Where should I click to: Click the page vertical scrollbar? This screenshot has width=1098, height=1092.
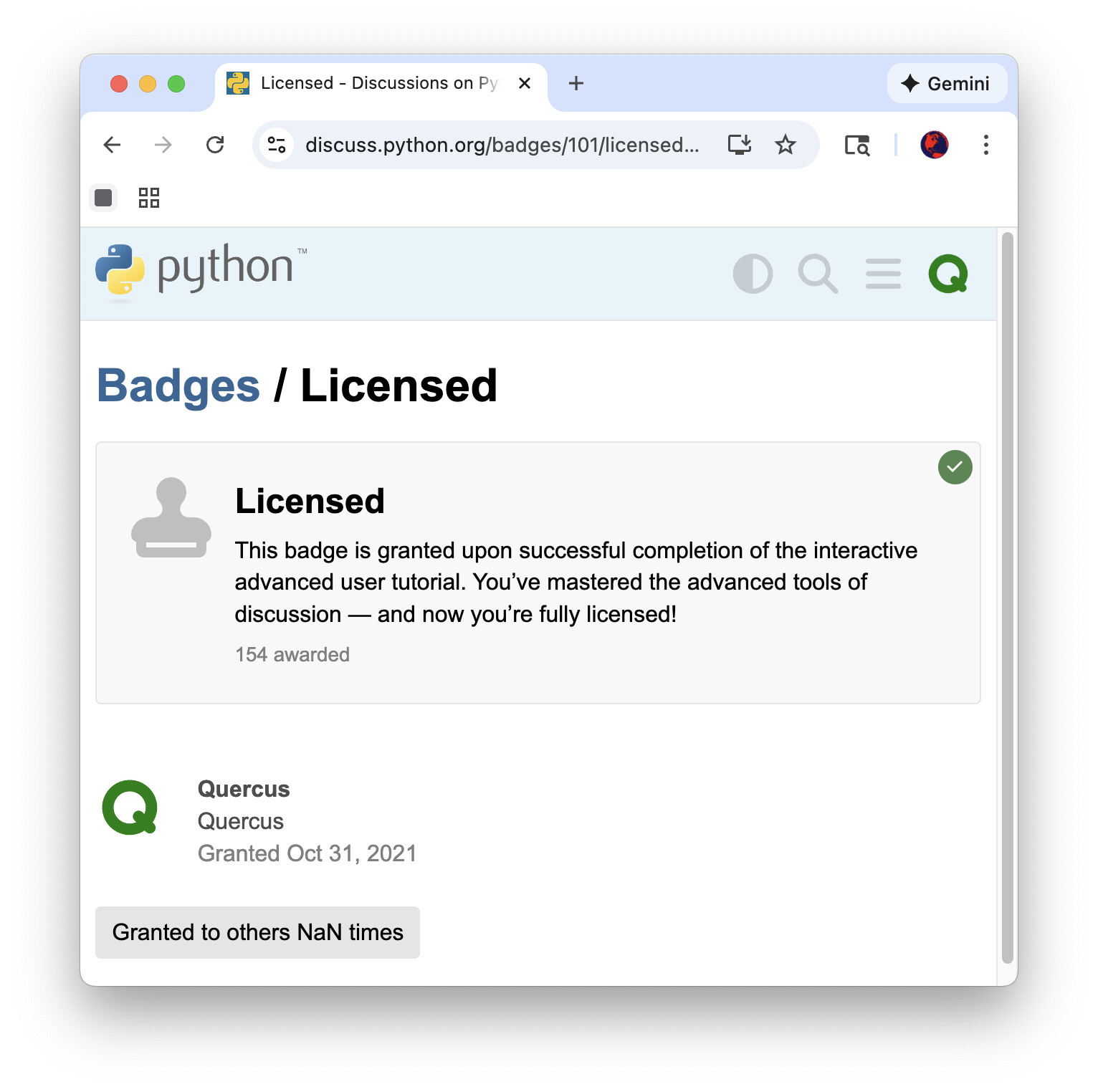point(1007,598)
